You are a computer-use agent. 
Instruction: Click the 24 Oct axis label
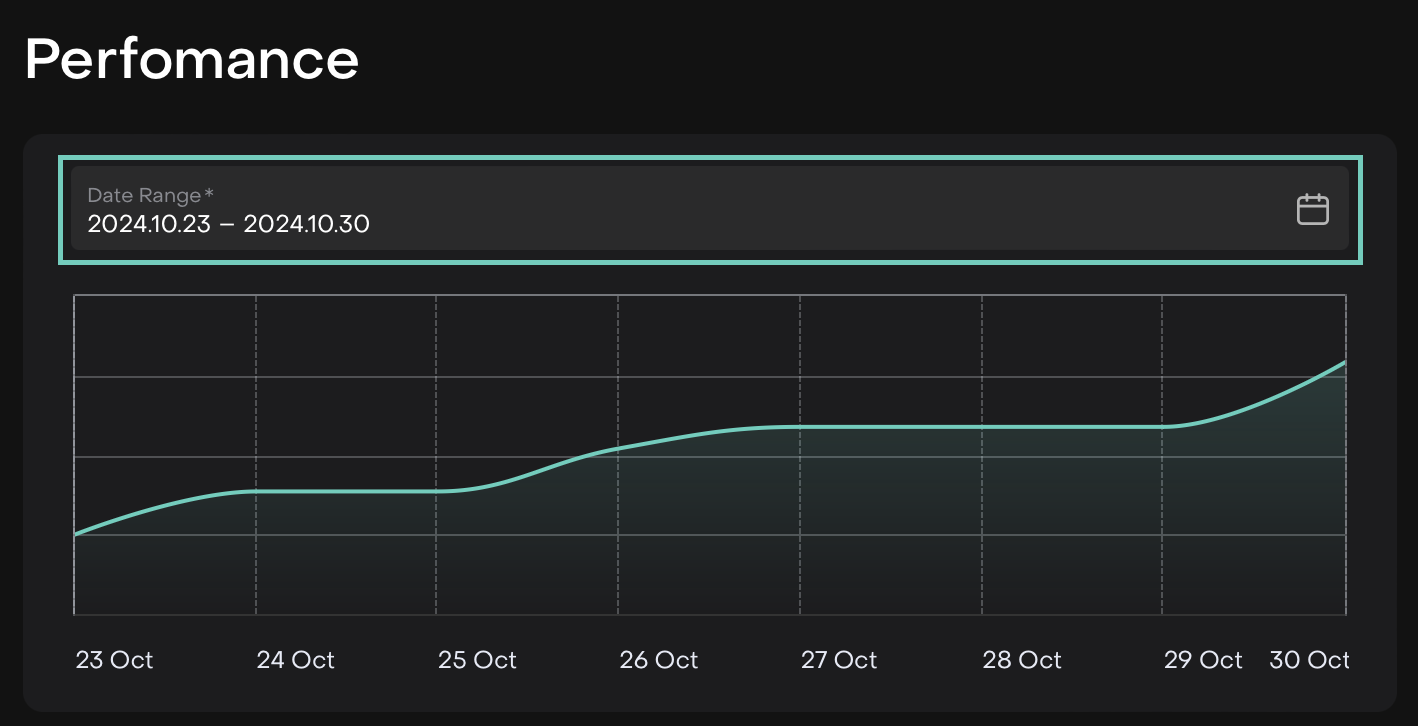295,660
